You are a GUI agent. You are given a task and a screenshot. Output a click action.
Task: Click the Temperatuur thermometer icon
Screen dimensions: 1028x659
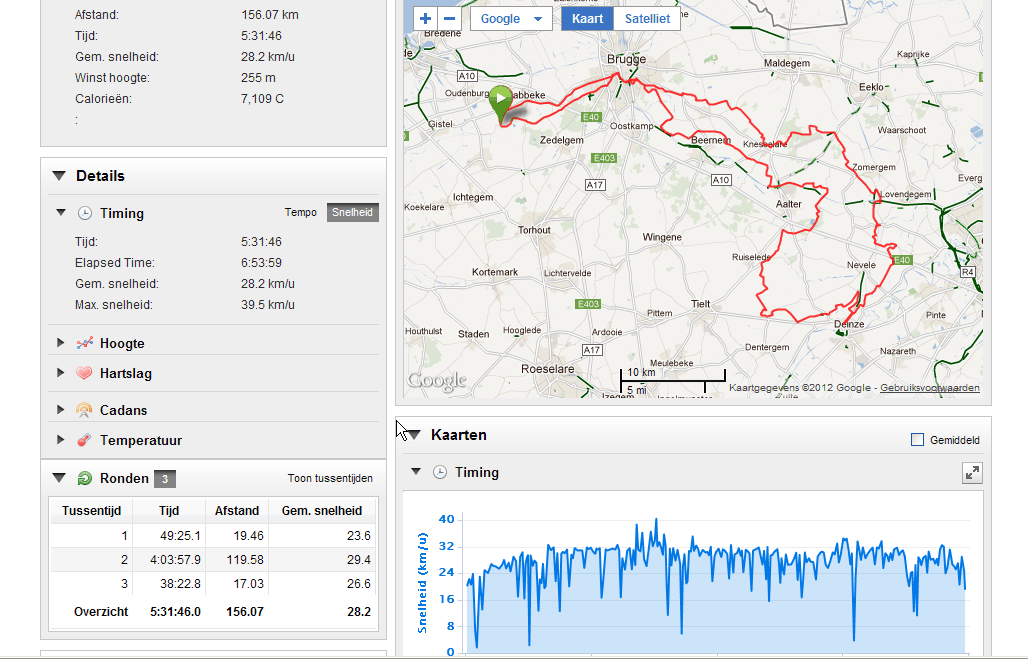84,440
